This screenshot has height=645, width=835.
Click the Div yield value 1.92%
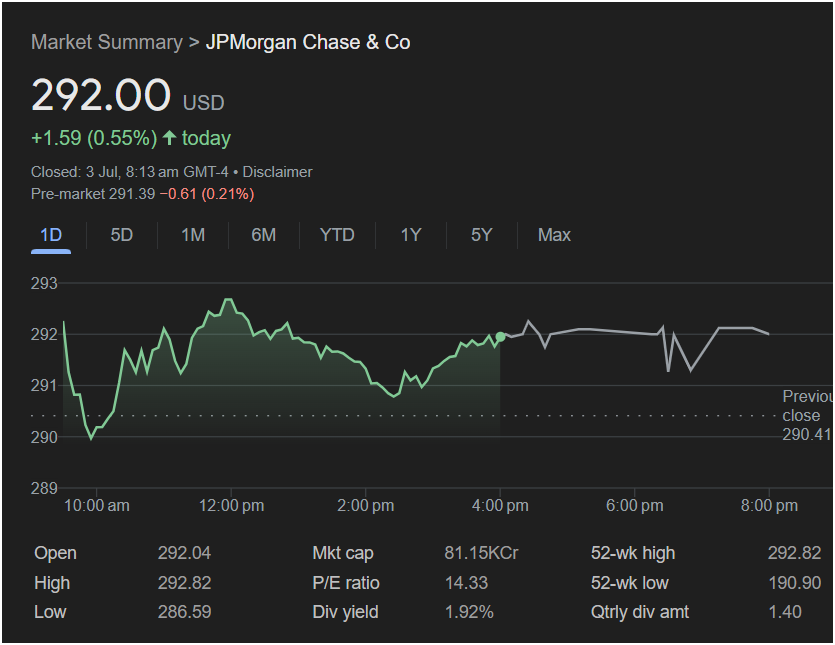tap(469, 611)
